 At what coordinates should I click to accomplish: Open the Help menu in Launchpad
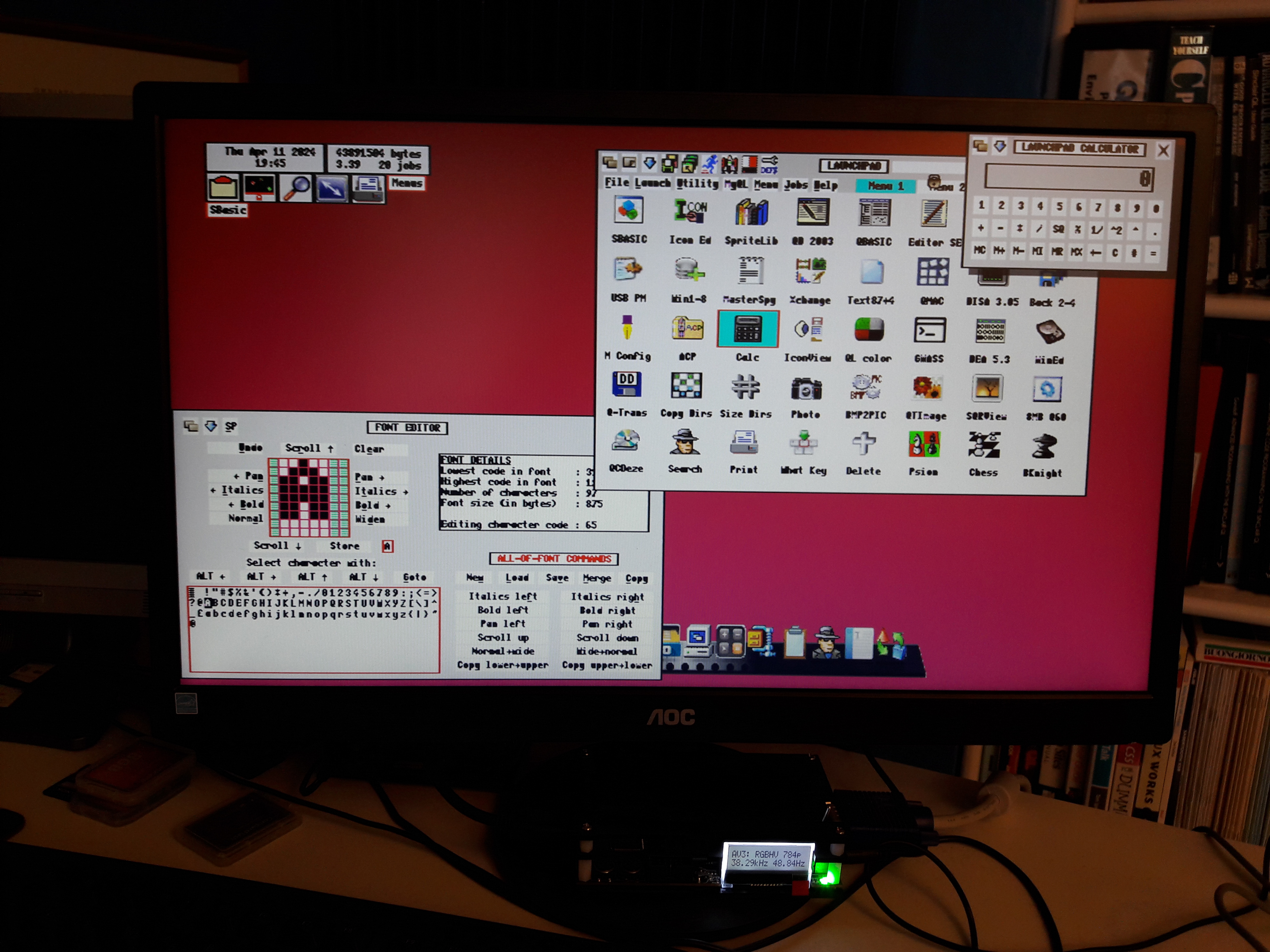pyautogui.click(x=826, y=185)
